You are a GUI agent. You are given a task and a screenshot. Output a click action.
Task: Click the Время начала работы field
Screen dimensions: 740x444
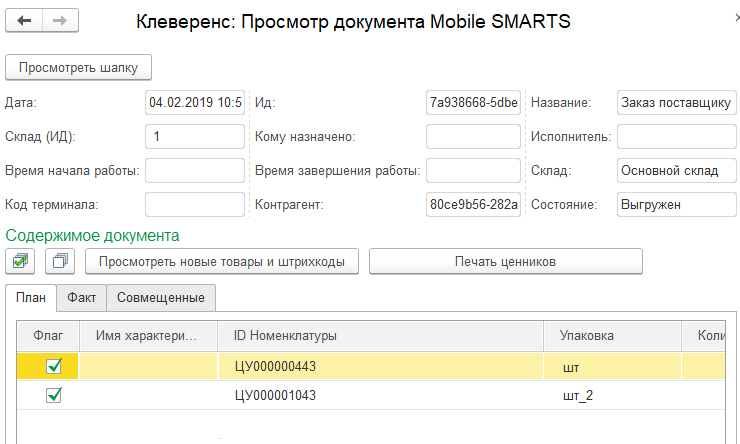click(195, 170)
